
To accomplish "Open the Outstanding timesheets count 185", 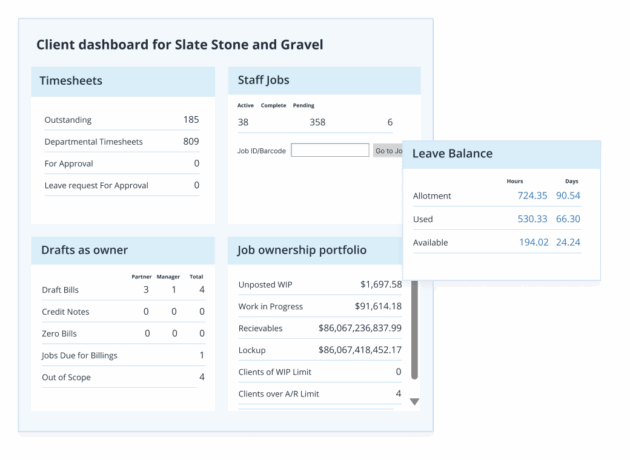I will pyautogui.click(x=191, y=120).
